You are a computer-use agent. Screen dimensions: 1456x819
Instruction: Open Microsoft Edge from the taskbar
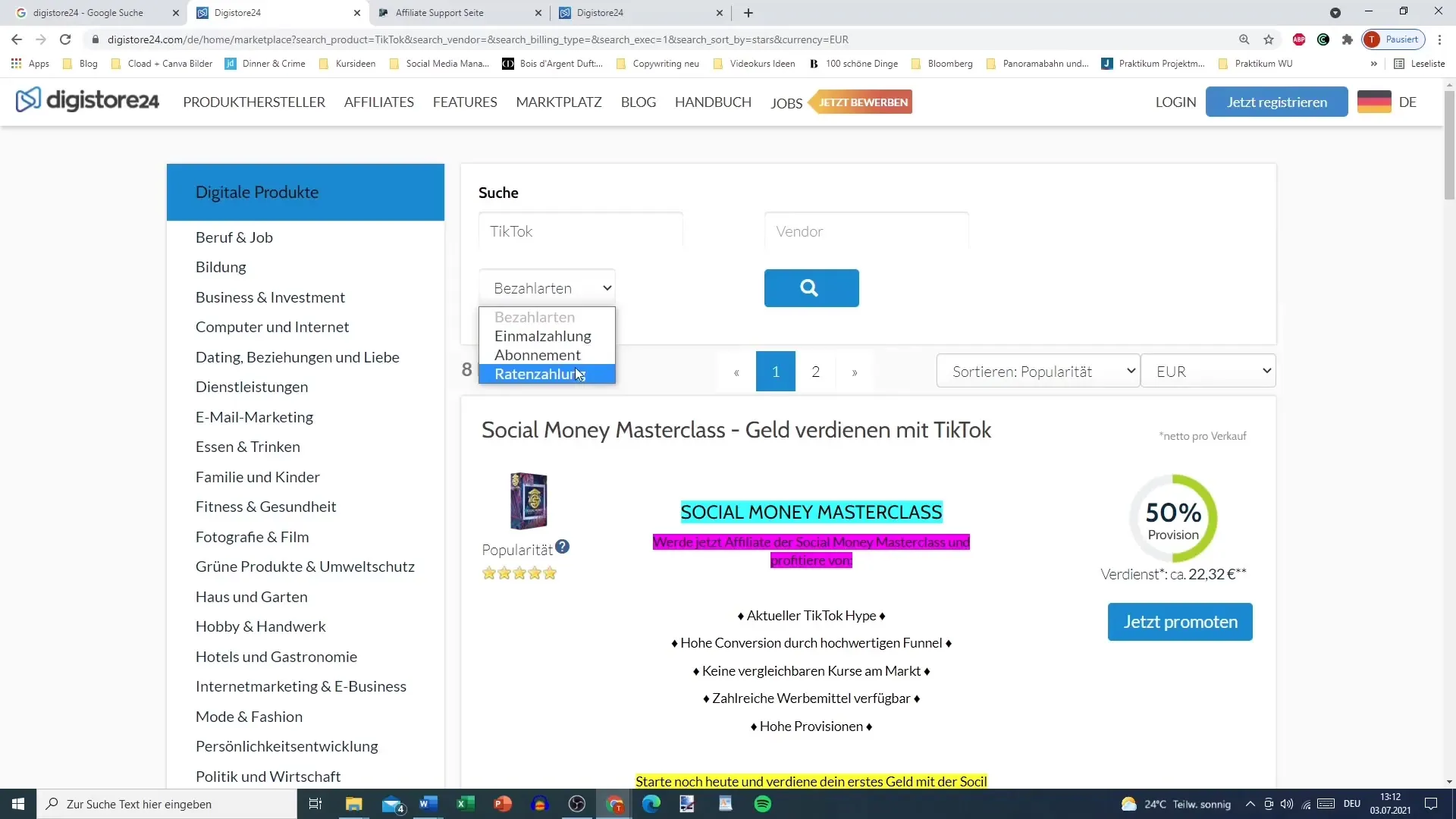click(x=651, y=804)
